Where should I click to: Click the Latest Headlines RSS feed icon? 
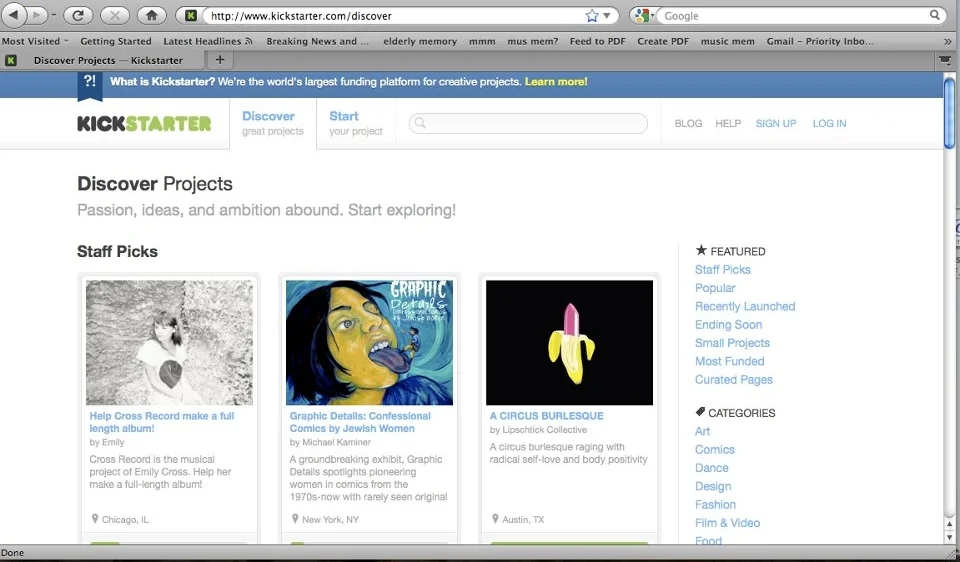[x=249, y=41]
